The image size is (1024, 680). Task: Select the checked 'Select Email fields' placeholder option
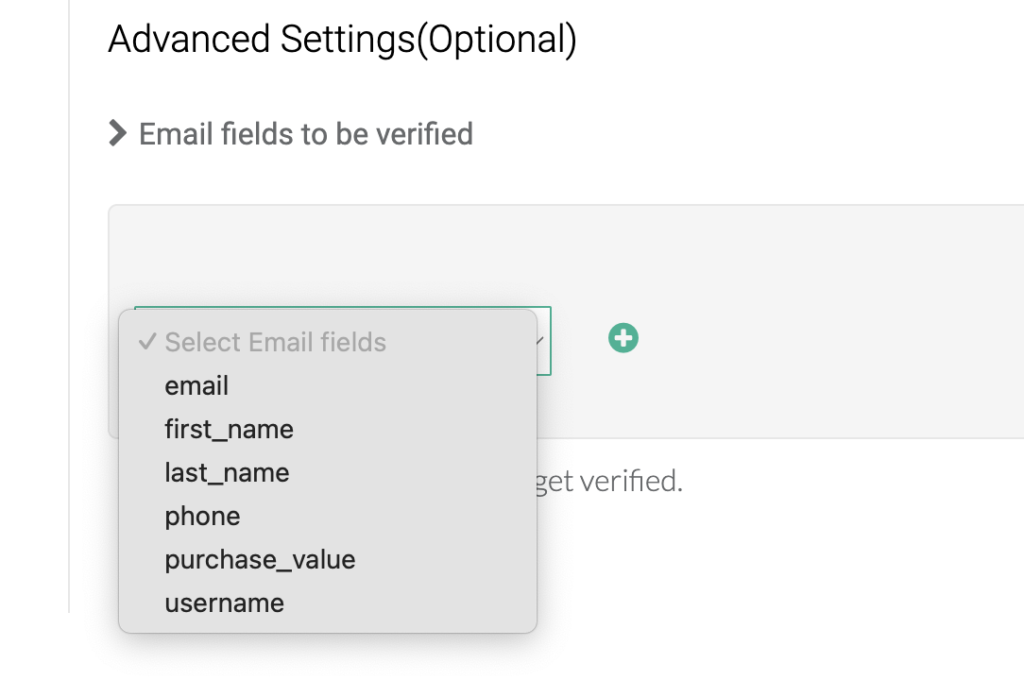point(328,342)
